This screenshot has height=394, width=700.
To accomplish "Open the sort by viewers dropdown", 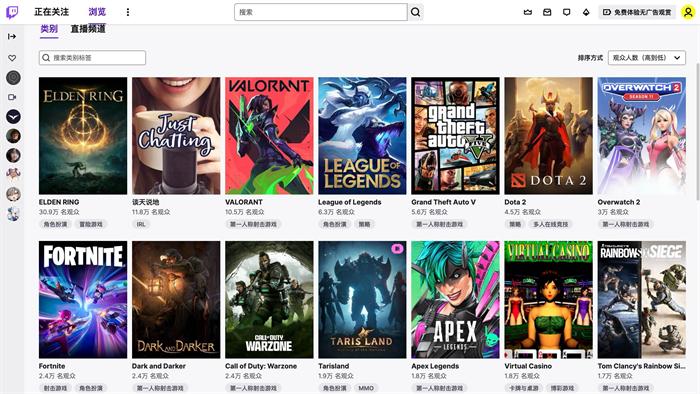I will (x=647, y=58).
